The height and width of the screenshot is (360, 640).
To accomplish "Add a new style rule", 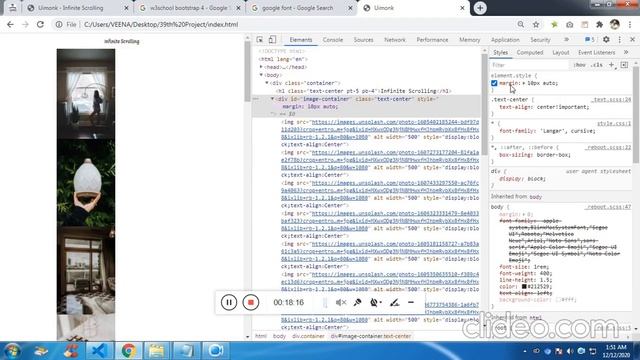I will [611, 64].
